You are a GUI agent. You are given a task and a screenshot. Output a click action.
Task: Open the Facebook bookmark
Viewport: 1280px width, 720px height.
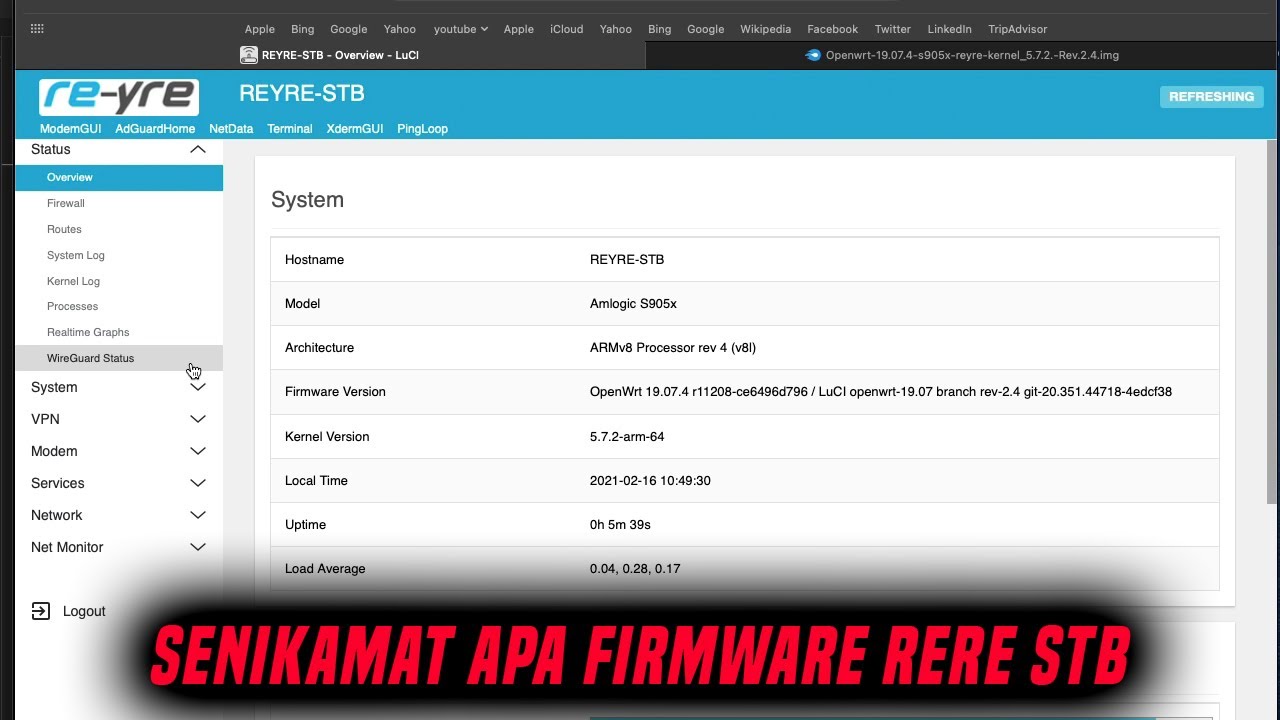tap(833, 29)
